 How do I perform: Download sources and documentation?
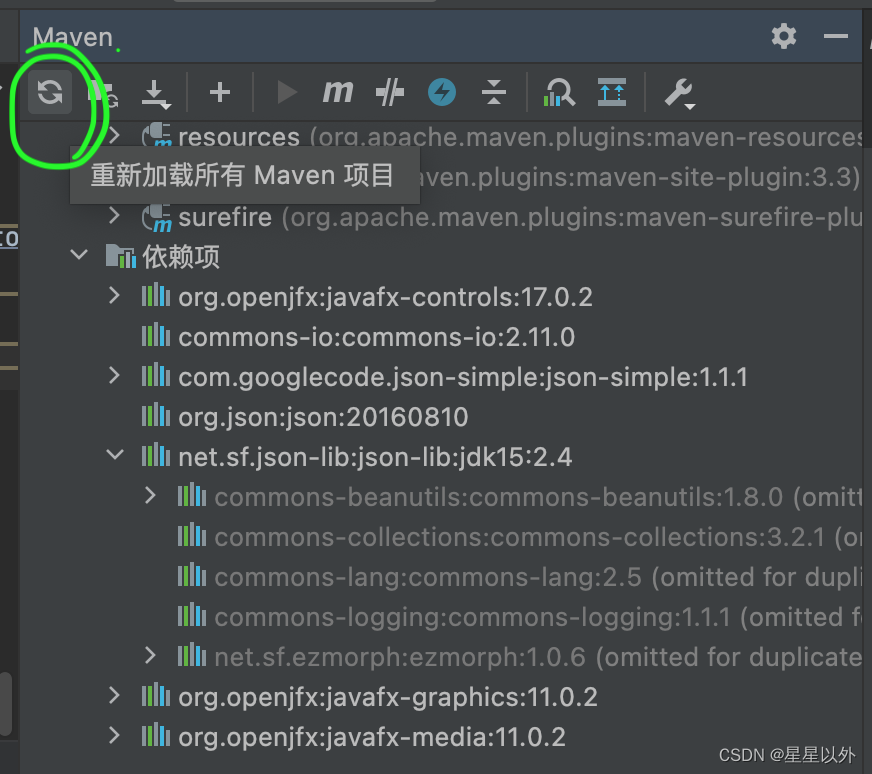pyautogui.click(x=156, y=92)
